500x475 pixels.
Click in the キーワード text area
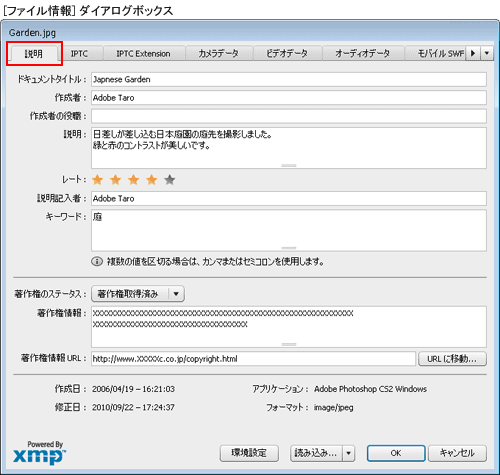[x=289, y=230]
